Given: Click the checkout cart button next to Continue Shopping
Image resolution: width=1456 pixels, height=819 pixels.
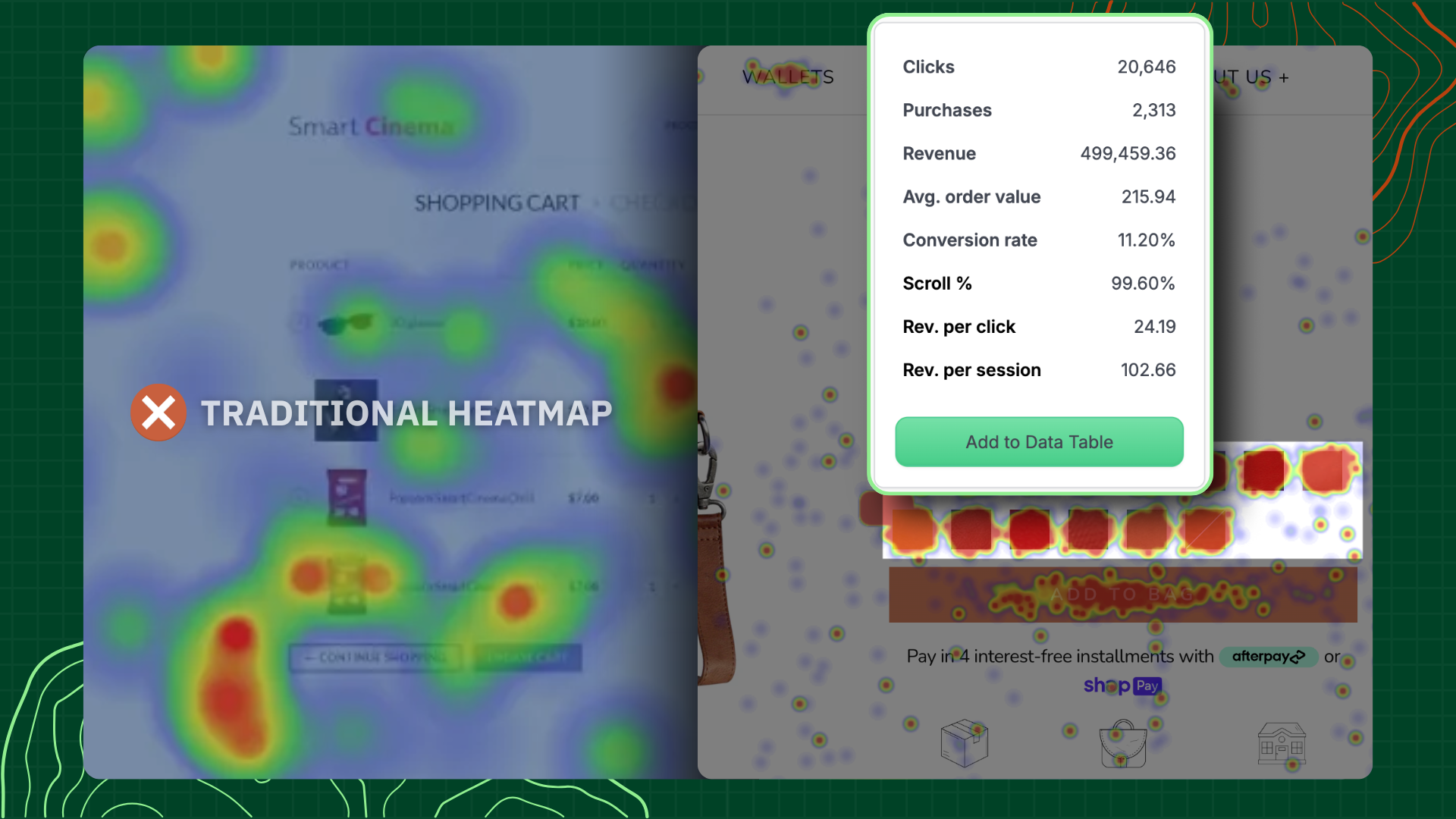Looking at the screenshot, I should pos(529,657).
